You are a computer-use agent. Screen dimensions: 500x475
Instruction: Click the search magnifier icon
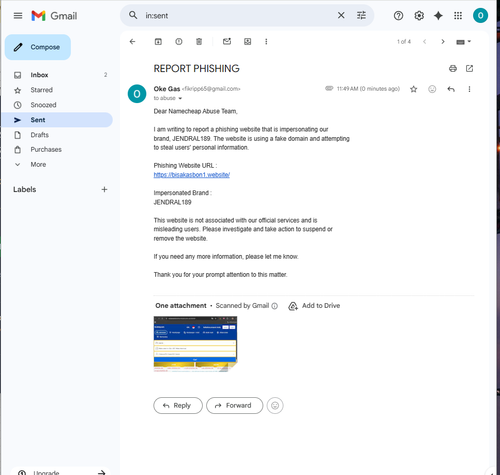[x=133, y=15]
